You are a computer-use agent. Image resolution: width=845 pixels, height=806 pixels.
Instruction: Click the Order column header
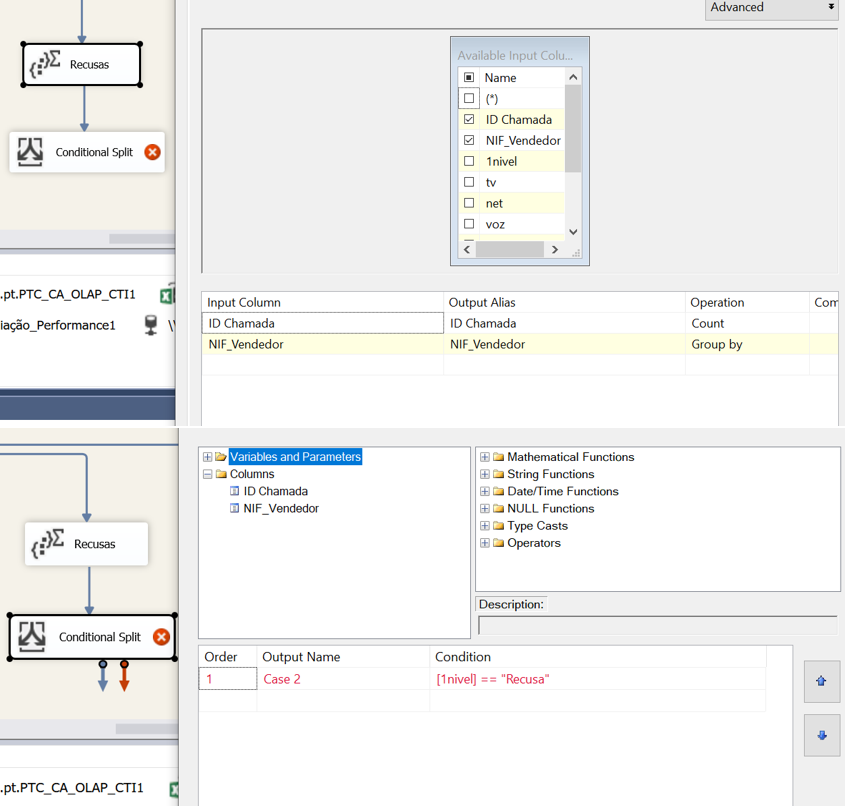coord(228,657)
